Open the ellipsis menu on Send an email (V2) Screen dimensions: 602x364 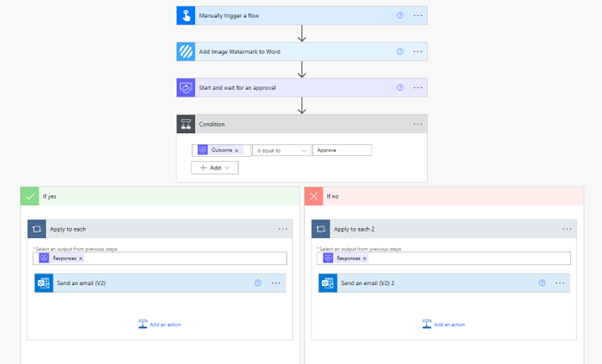point(276,283)
